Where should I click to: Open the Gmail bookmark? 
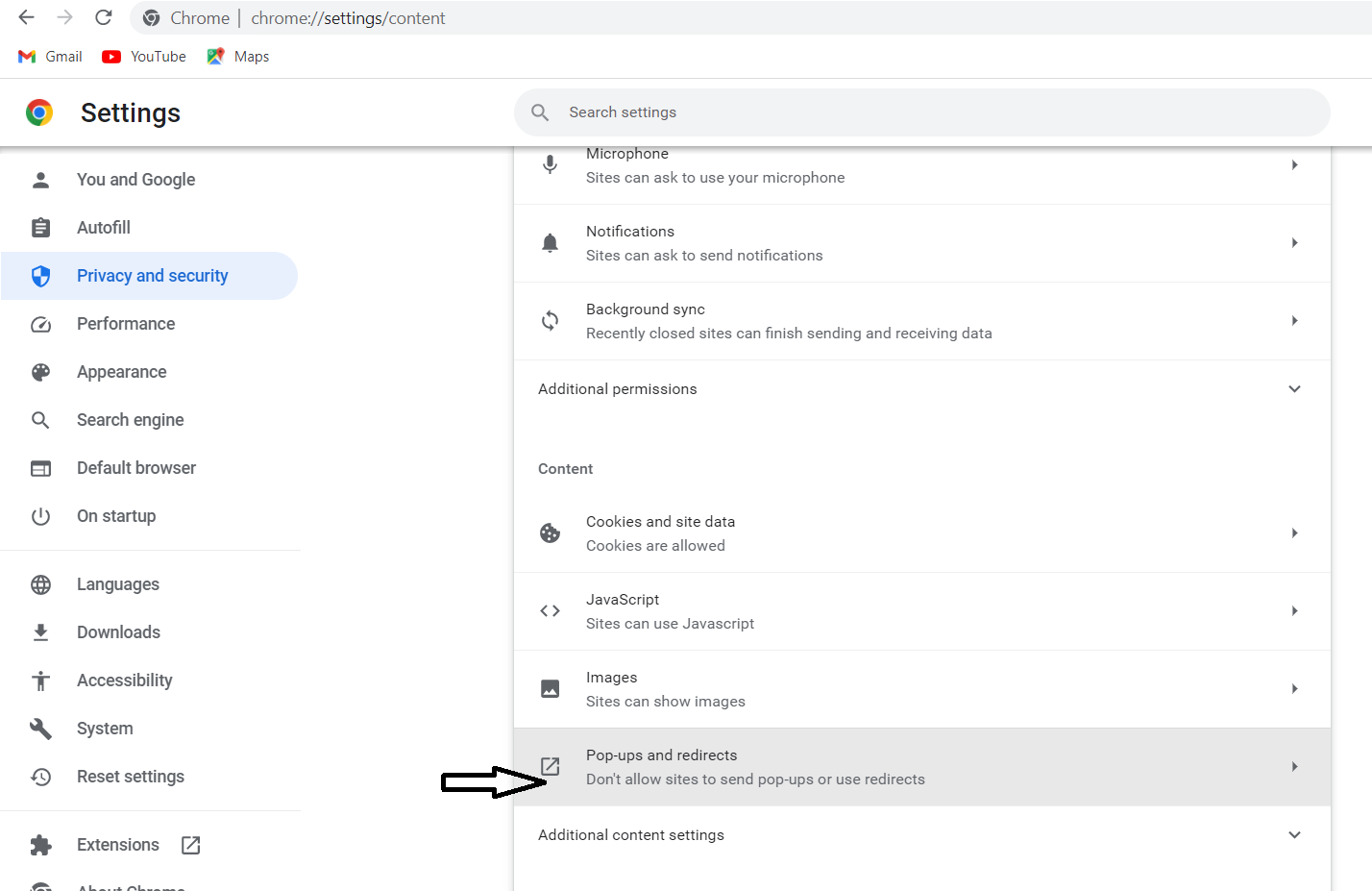51,57
